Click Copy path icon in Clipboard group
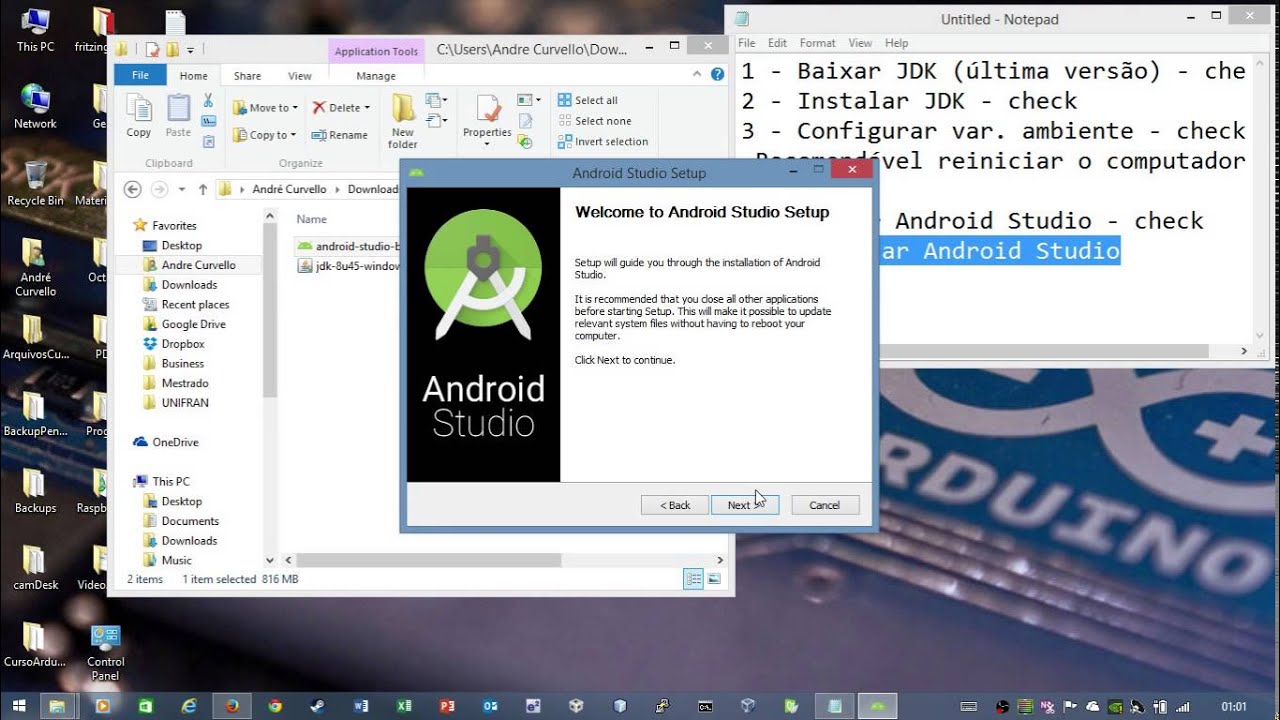 208,121
